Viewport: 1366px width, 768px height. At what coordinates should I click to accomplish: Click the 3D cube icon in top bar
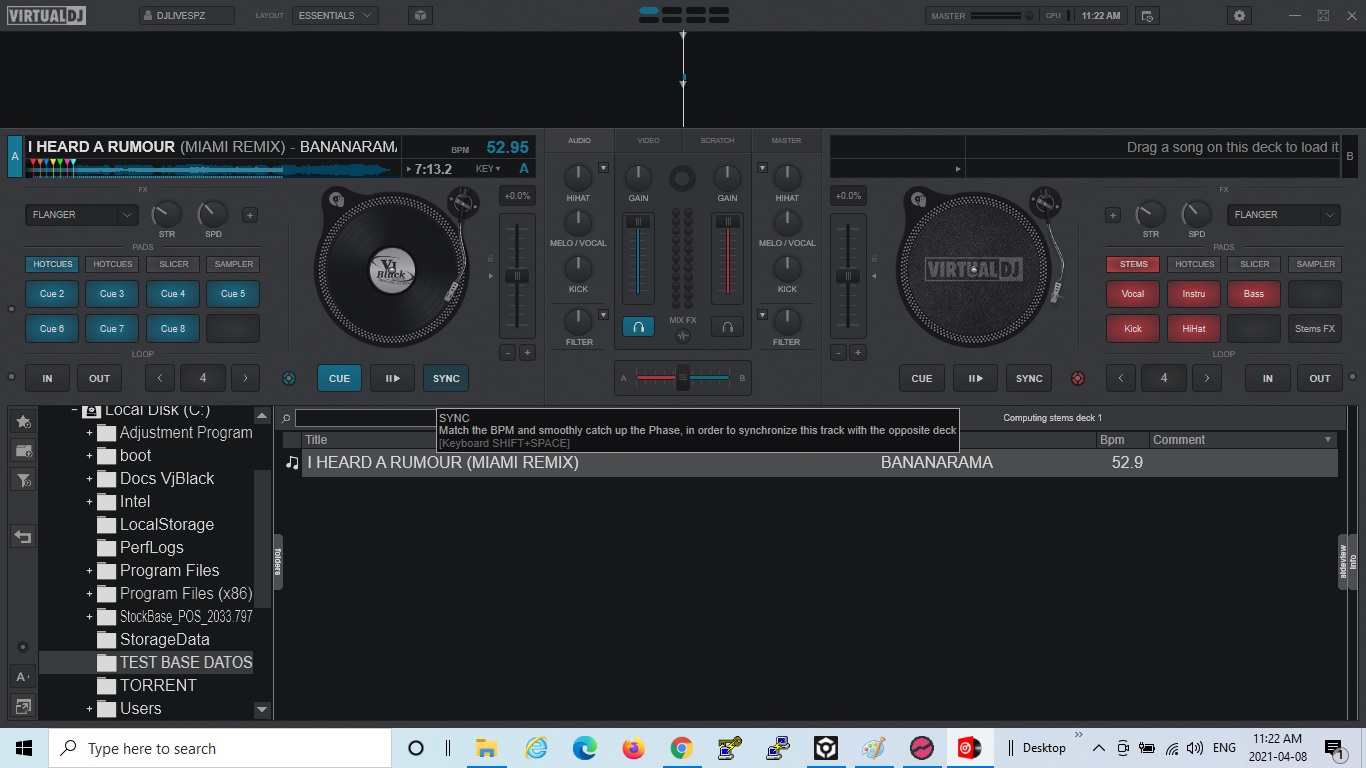pos(420,16)
